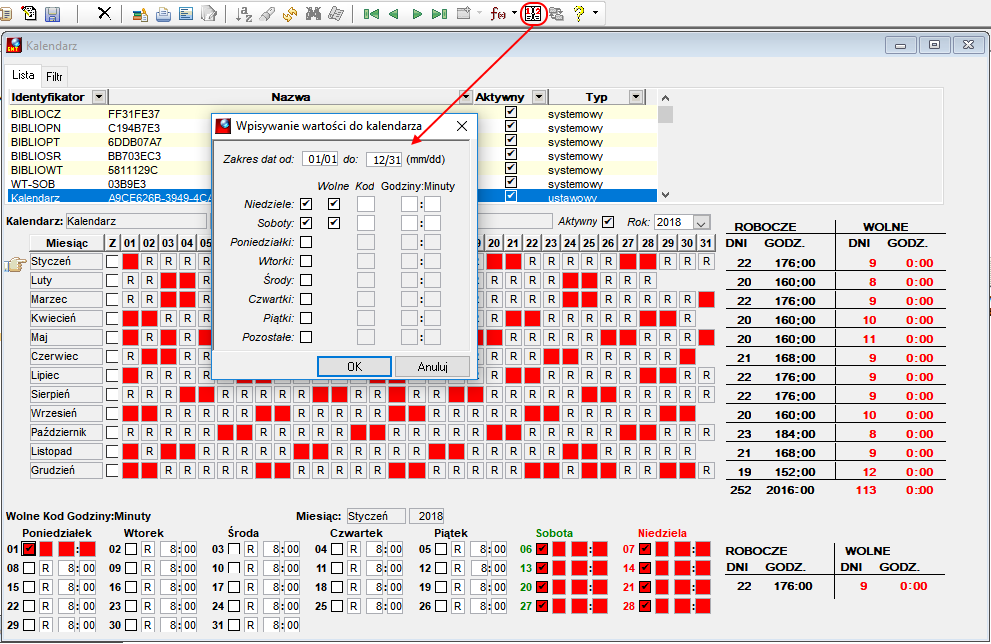Click the OK button in dialog
Screen dimensions: 991x644
[355, 367]
